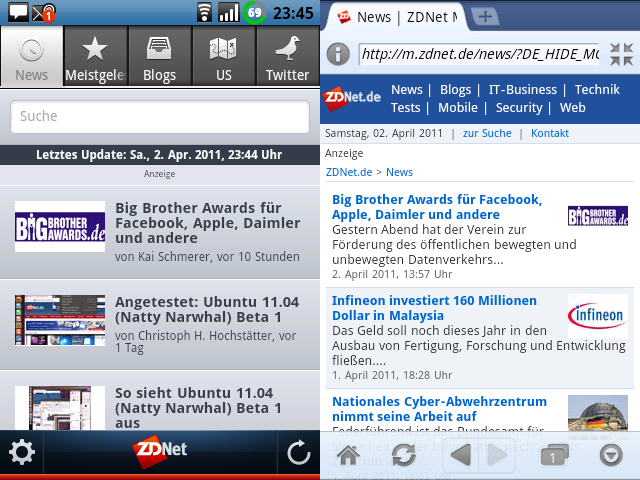This screenshot has height=480, width=640.
Task: Click the Samstag, 02. April 2011 date
Action: [x=384, y=133]
